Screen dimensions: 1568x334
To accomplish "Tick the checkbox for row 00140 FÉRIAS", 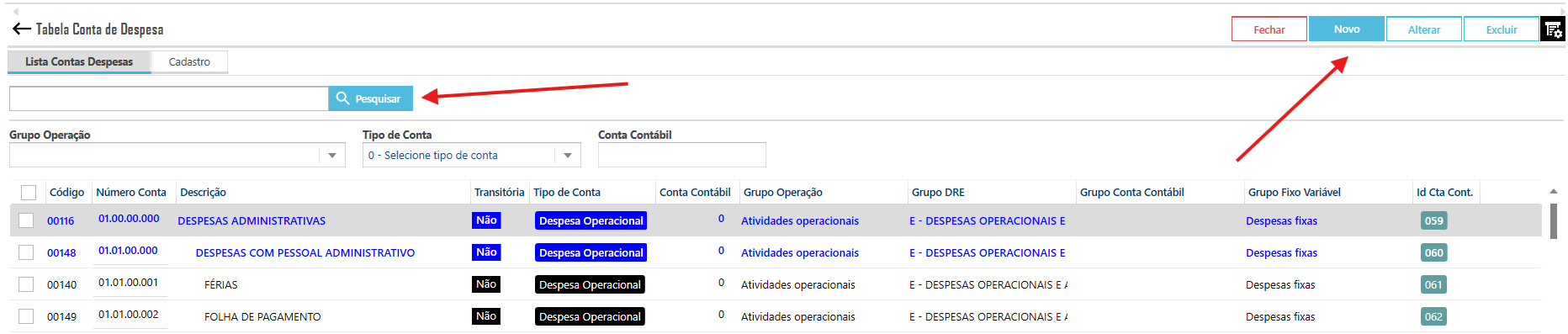I will coord(26,284).
